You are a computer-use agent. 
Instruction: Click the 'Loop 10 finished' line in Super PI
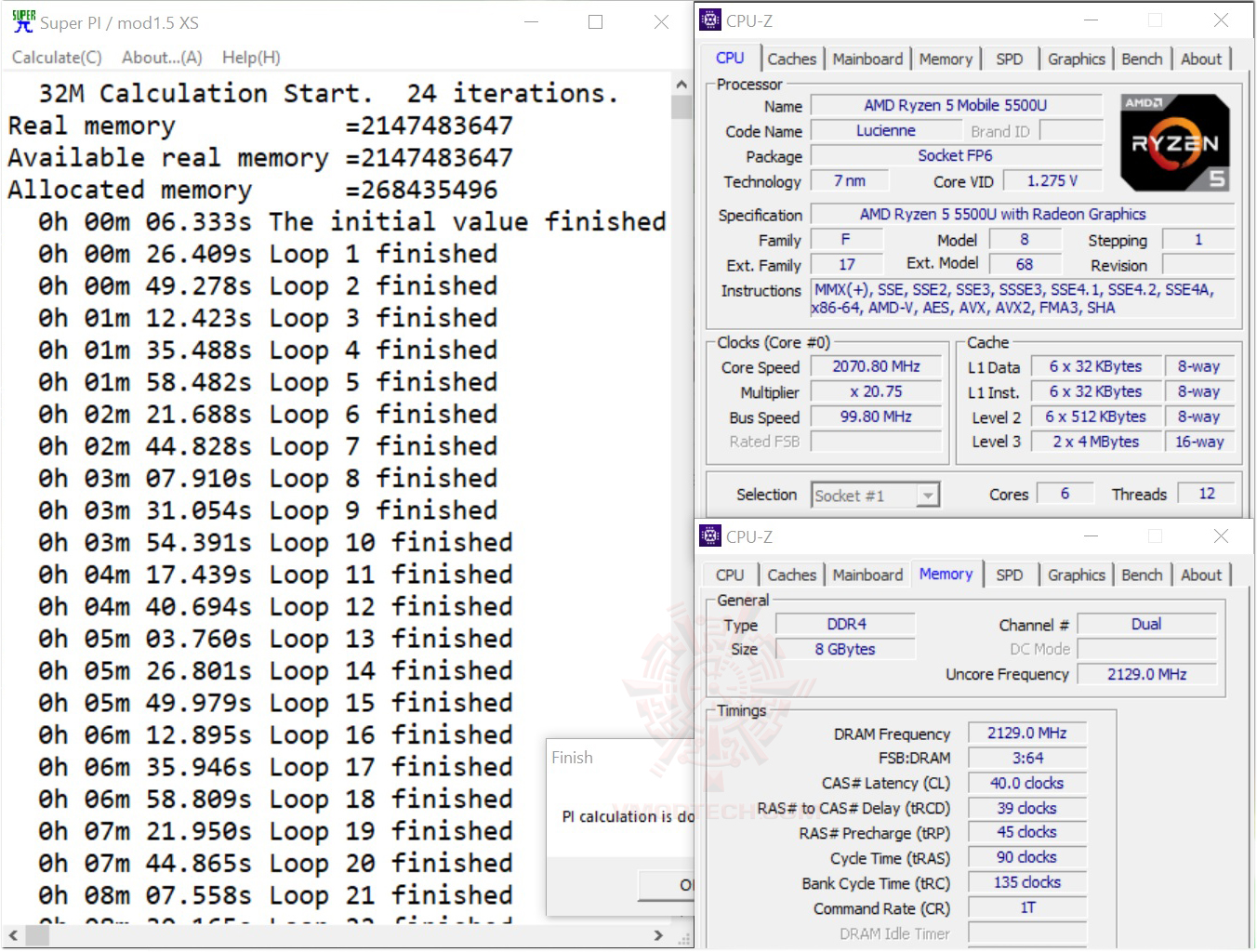tap(391, 542)
